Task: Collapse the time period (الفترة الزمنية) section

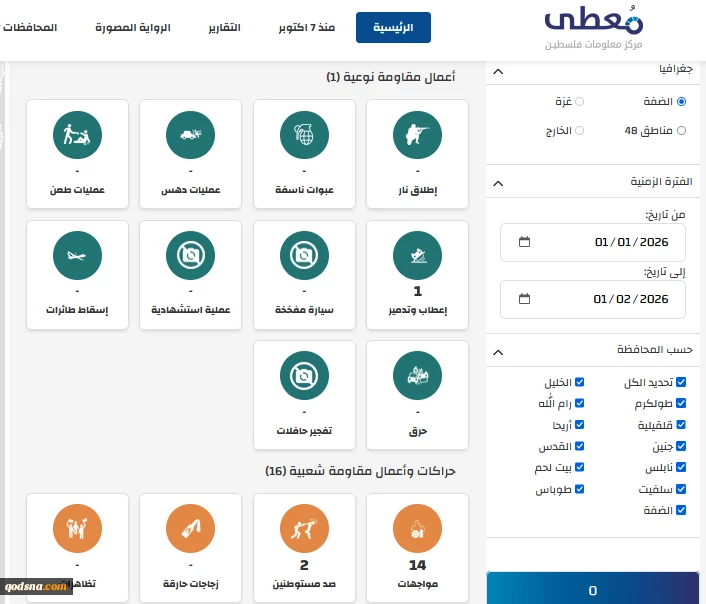Action: pyautogui.click(x=499, y=182)
